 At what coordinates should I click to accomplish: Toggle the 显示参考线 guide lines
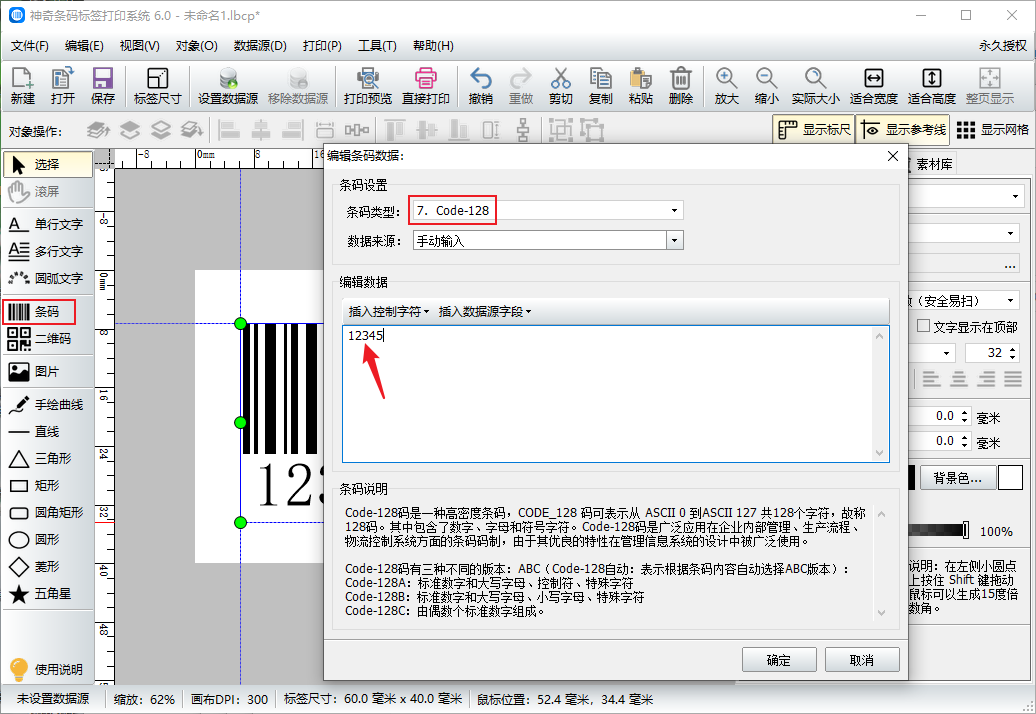(904, 129)
